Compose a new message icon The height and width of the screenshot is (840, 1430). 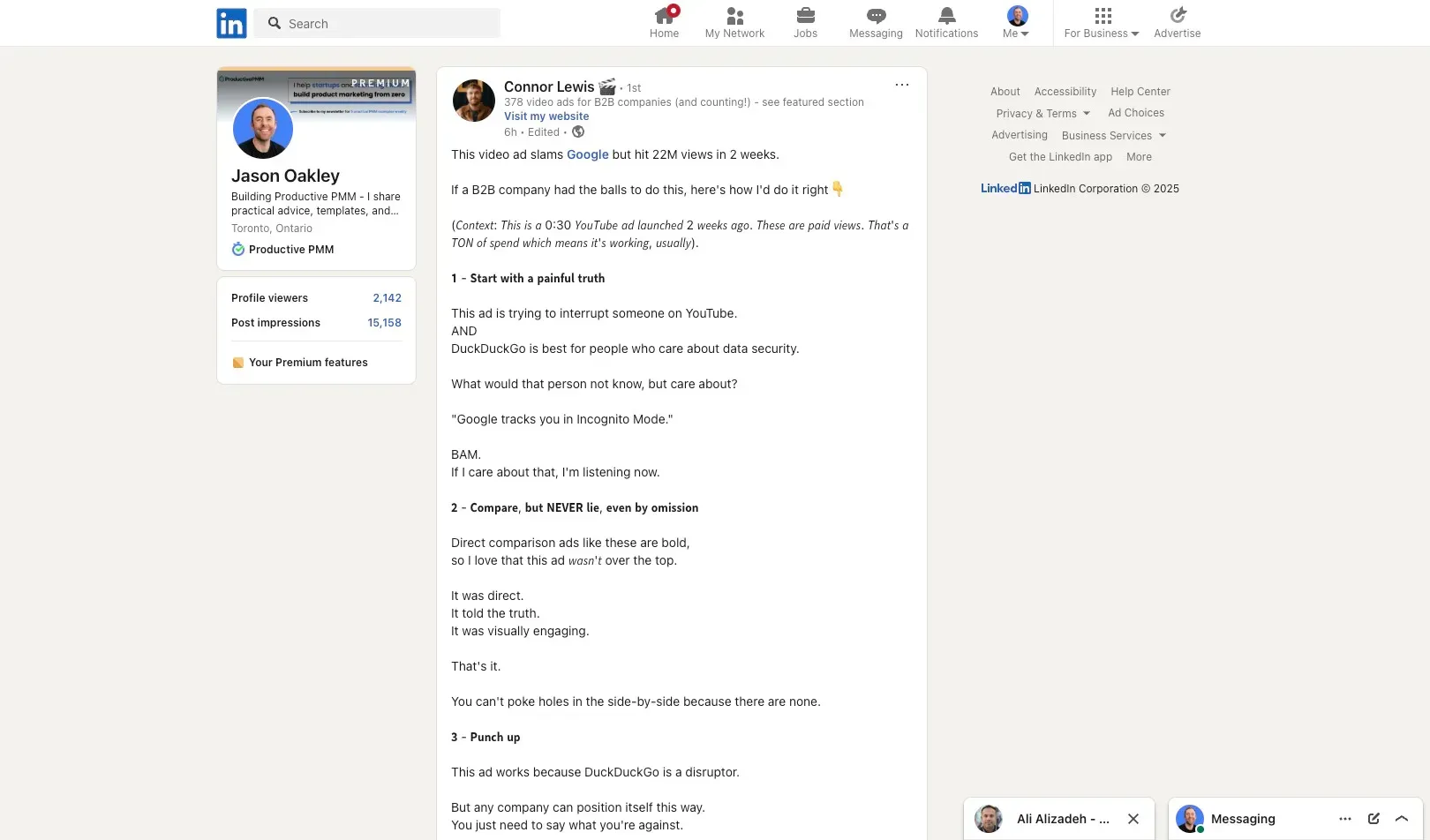tap(1374, 819)
